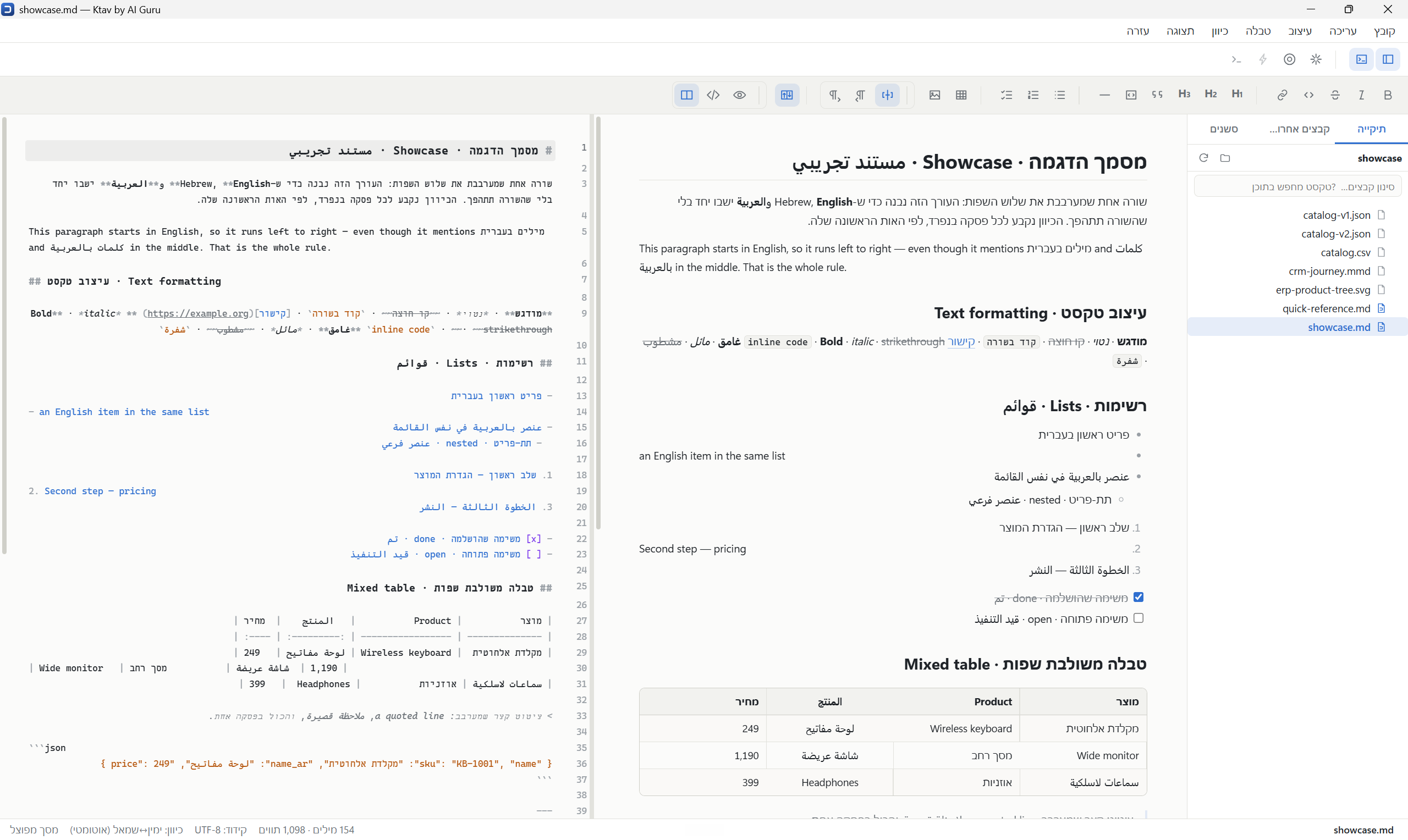Open crm-journey.mmd file

(x=1297, y=271)
